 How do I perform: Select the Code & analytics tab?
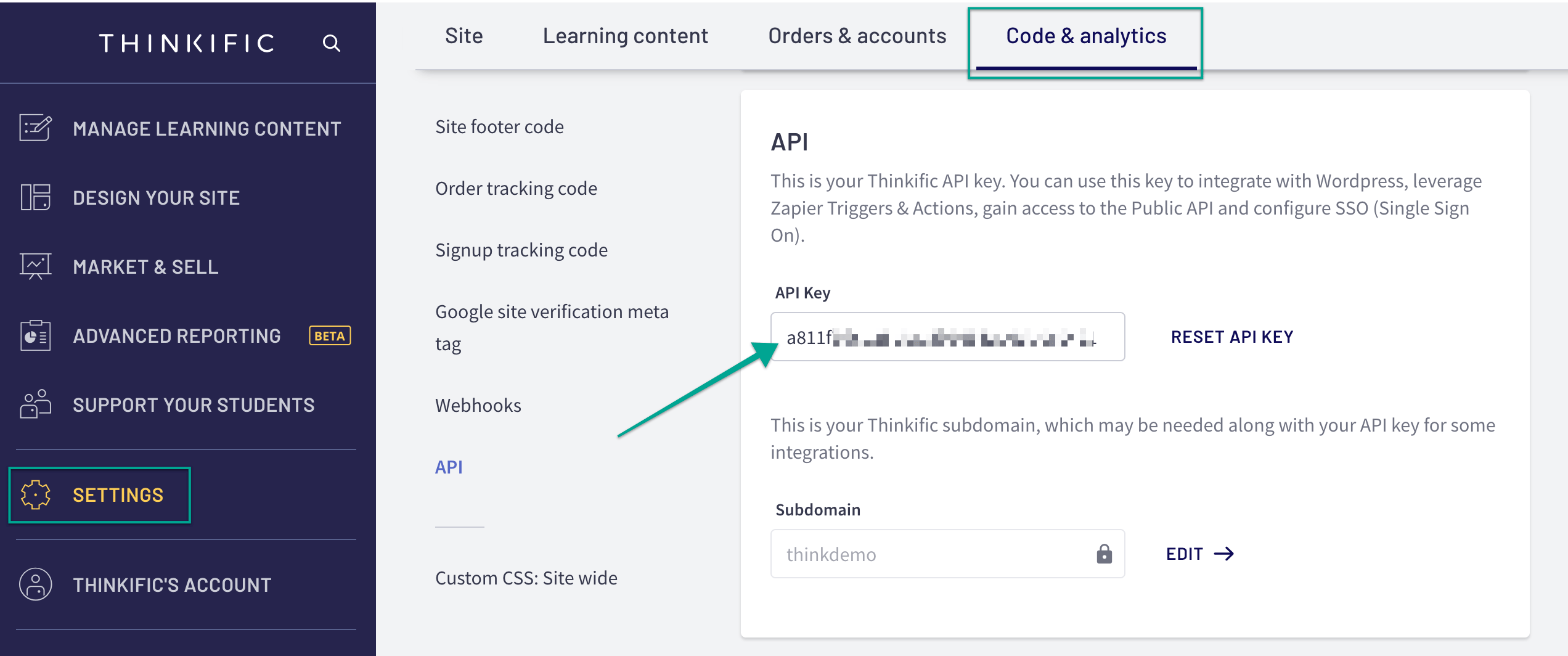1084,35
